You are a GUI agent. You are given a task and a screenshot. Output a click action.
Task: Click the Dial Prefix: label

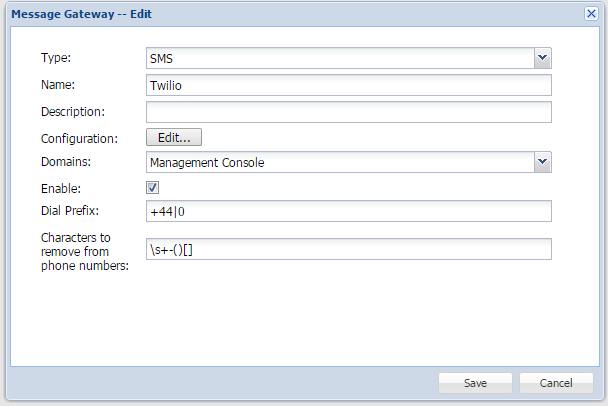[x=72, y=210]
